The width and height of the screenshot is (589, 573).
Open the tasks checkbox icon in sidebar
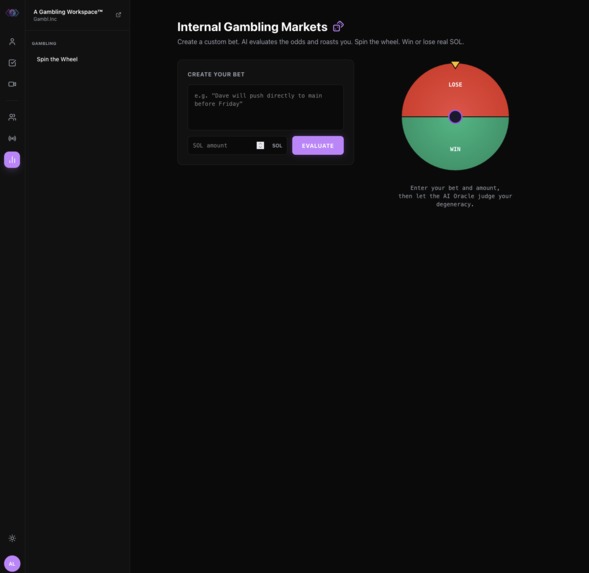[12, 63]
